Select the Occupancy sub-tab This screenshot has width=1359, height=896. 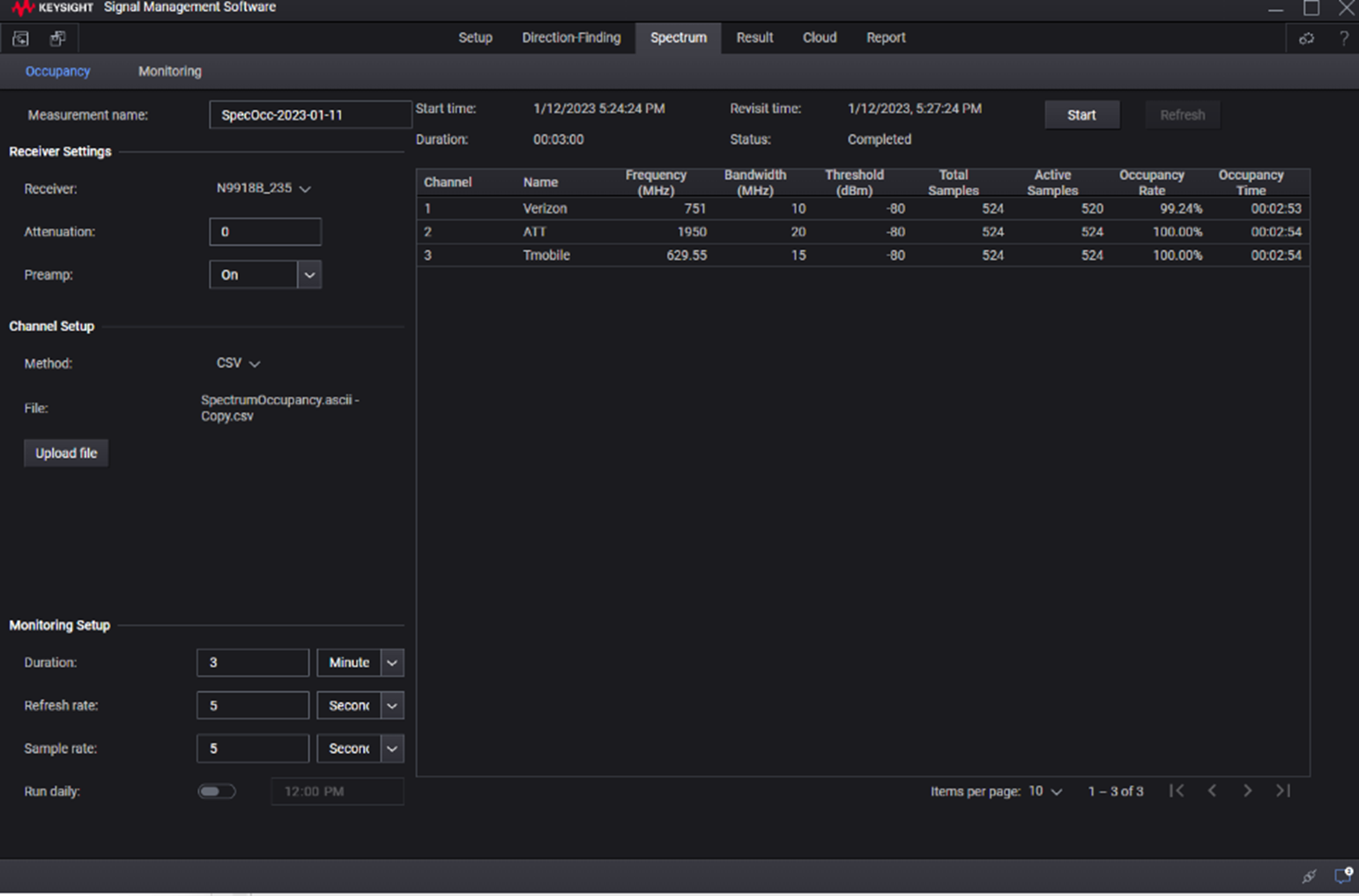[x=57, y=71]
